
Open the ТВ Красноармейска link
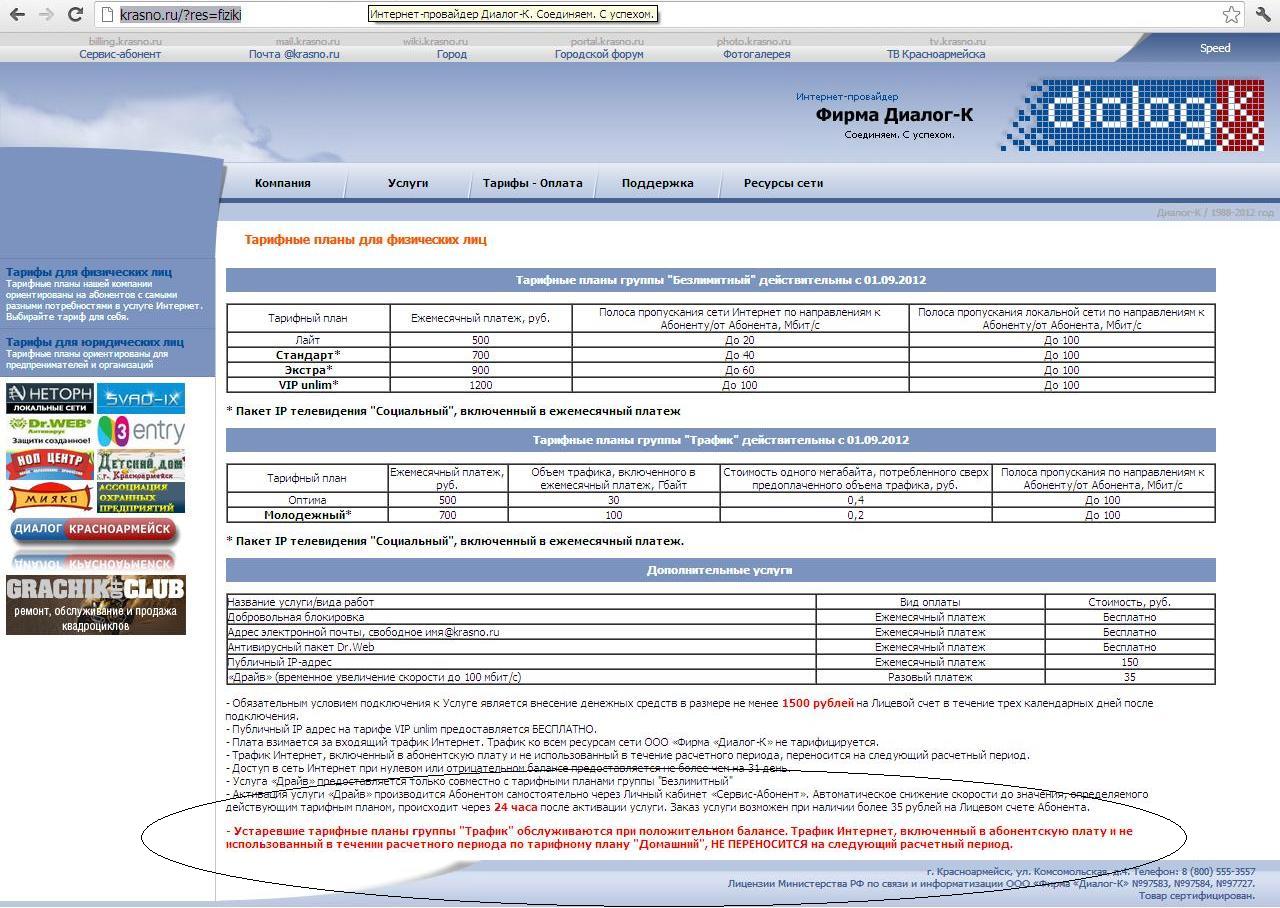pos(936,54)
